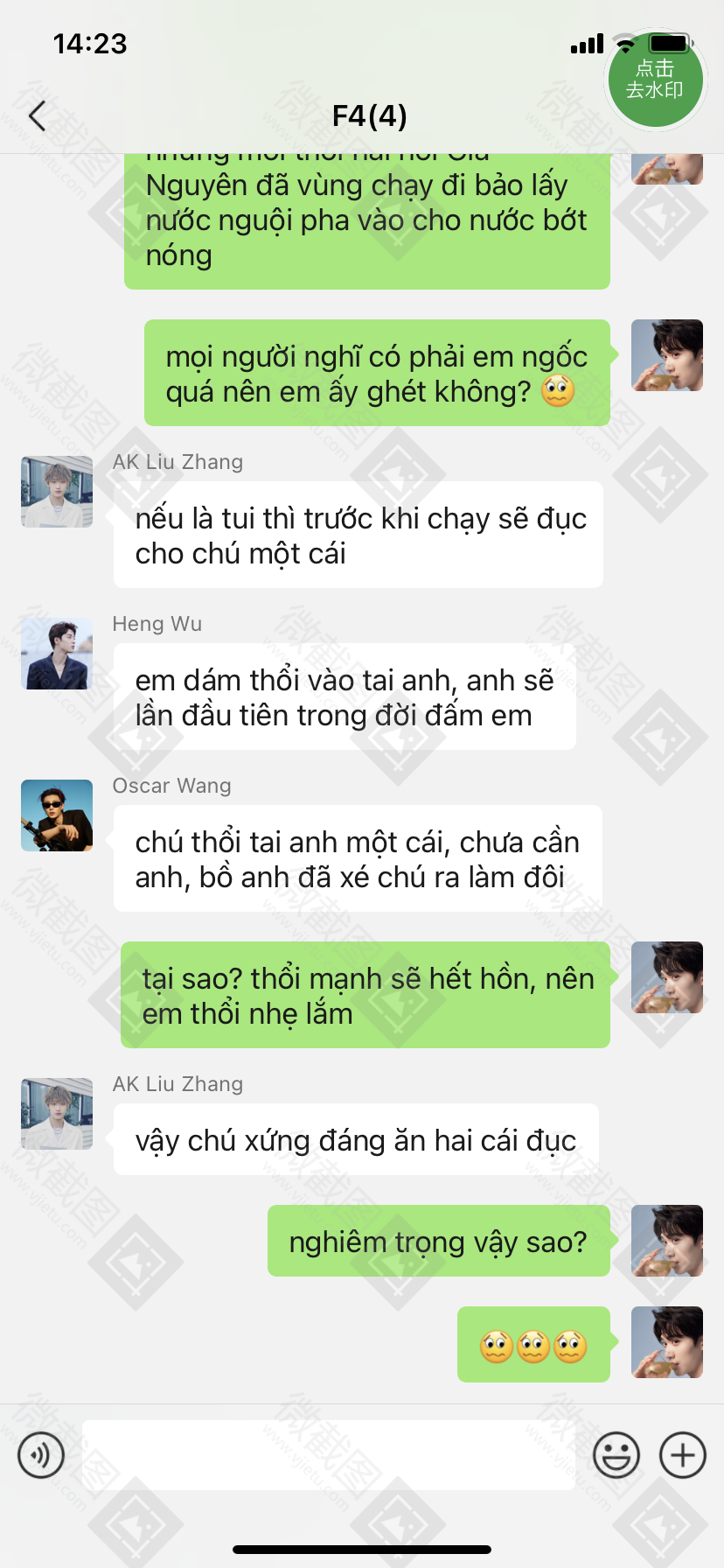Select Heng Wu's message about 'đấm em'
Viewport: 724px width, 1568px height.
(345, 696)
